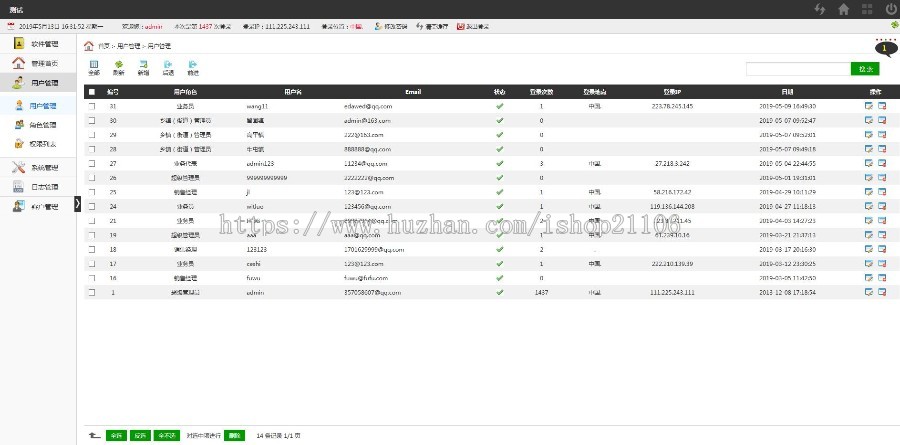Toggle the select-all checkbox in table header
Screen dimensions: 900x445
click(92, 92)
